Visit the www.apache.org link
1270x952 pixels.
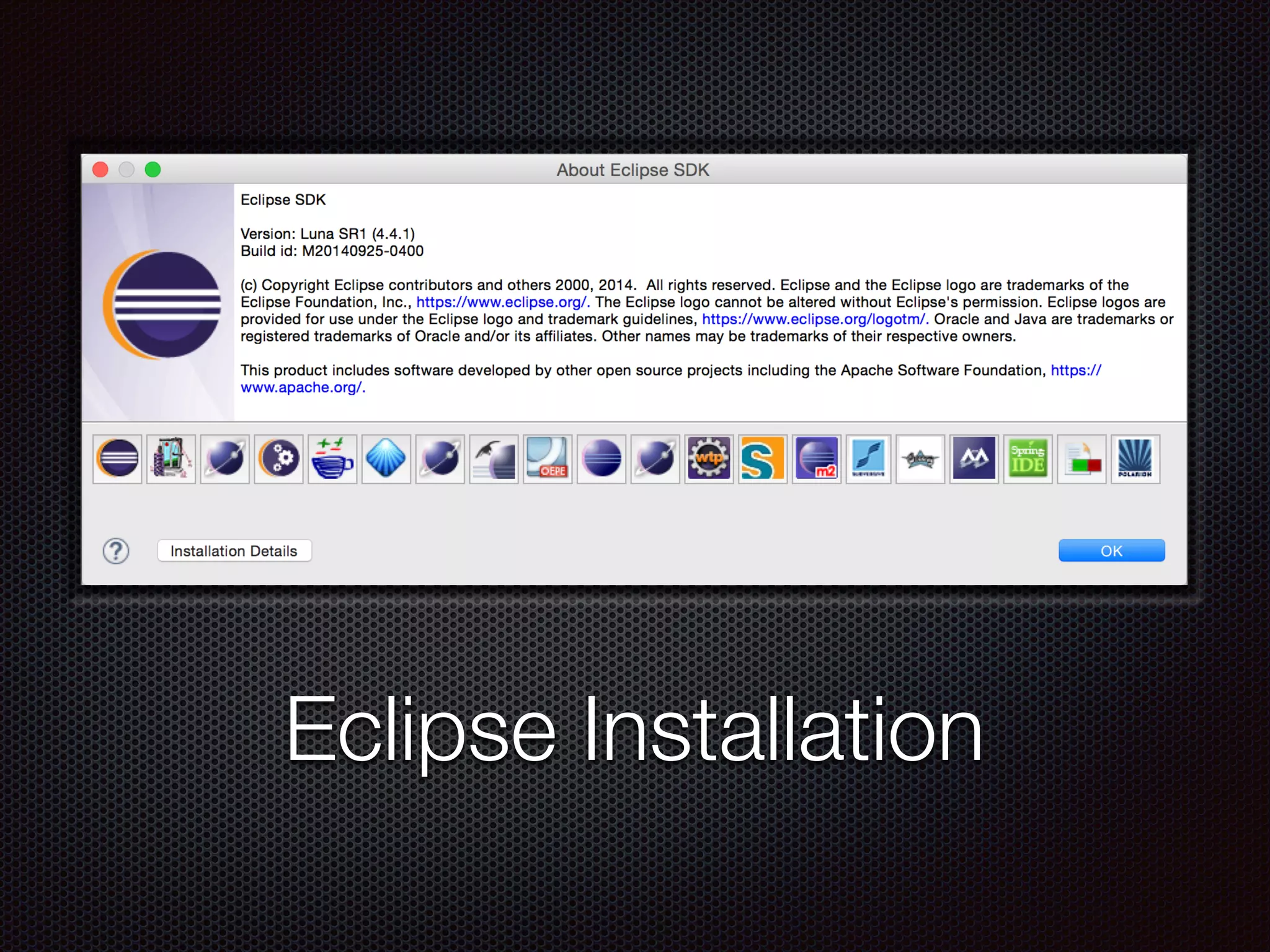tap(303, 387)
